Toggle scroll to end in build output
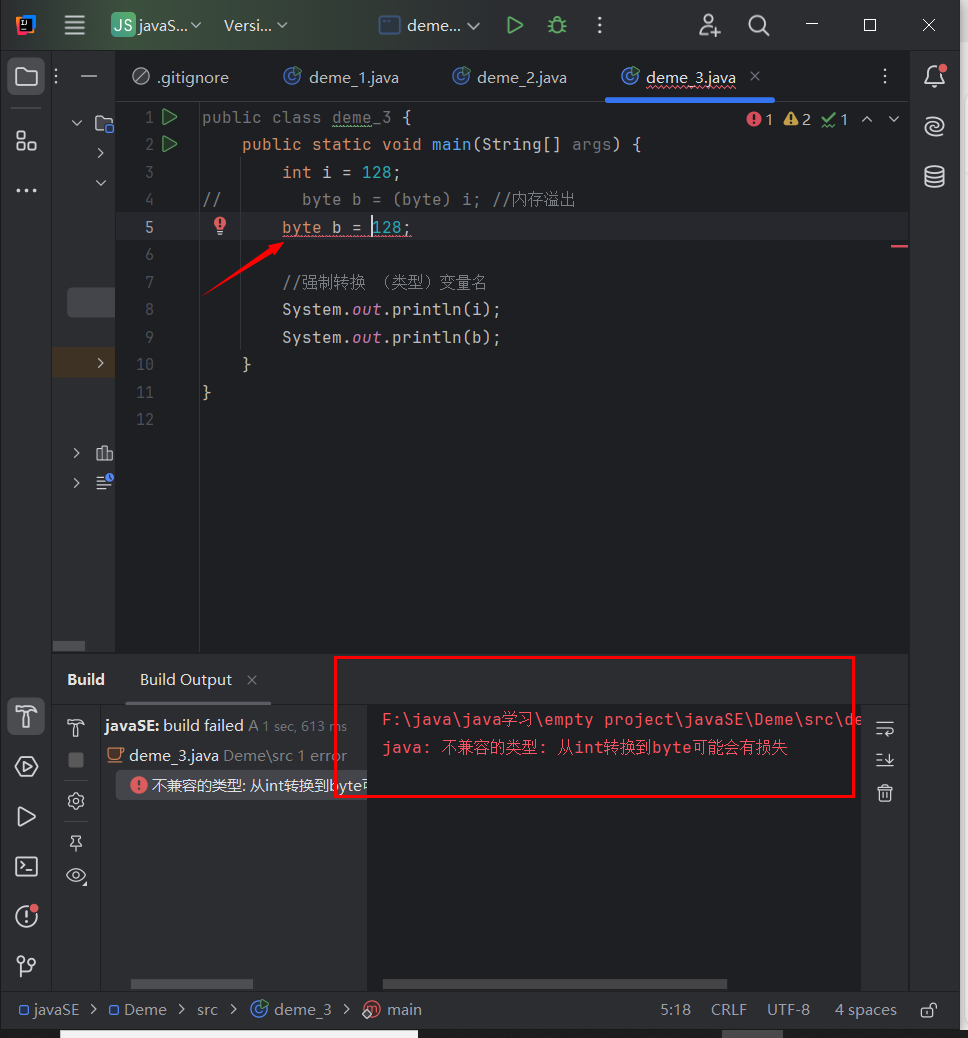This screenshot has height=1038, width=968. coord(885,759)
